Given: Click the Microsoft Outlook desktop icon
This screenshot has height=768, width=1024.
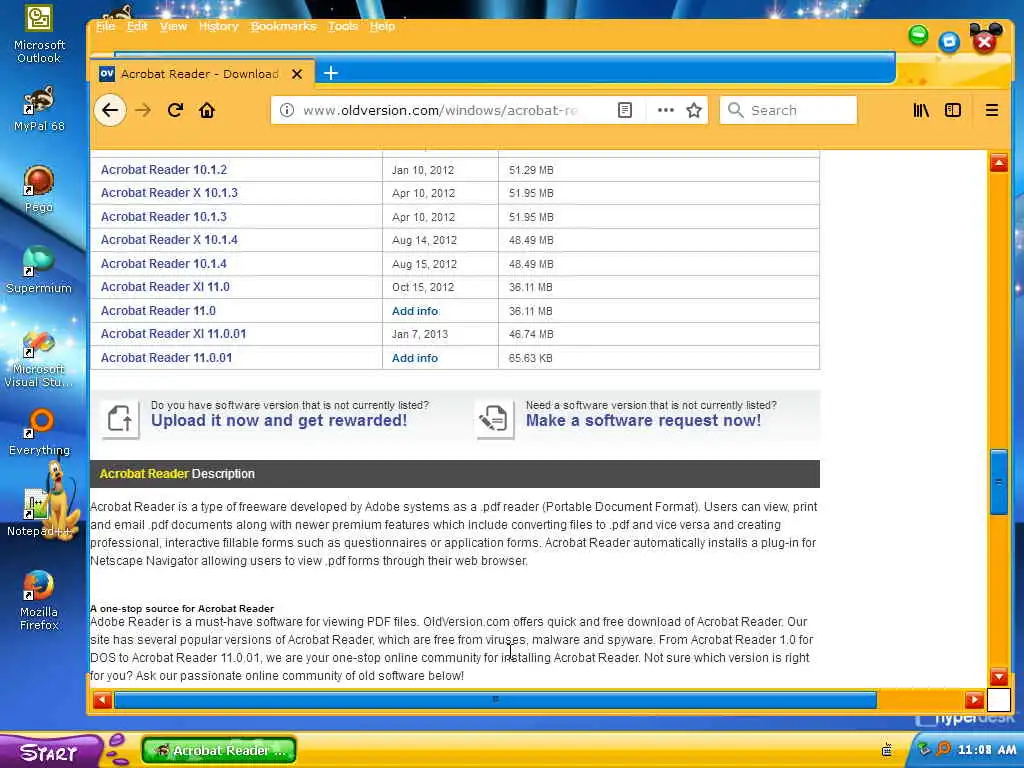Looking at the screenshot, I should 39,34.
